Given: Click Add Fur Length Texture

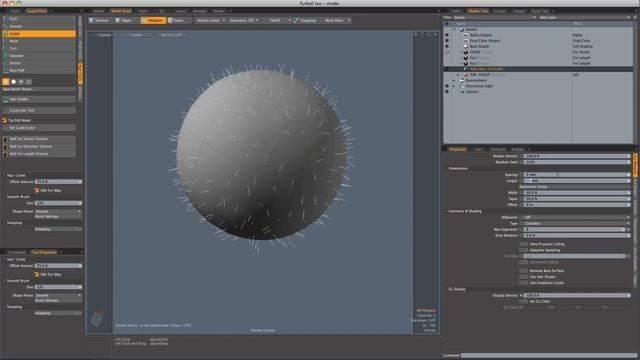Looking at the screenshot, I should [x=39, y=154].
